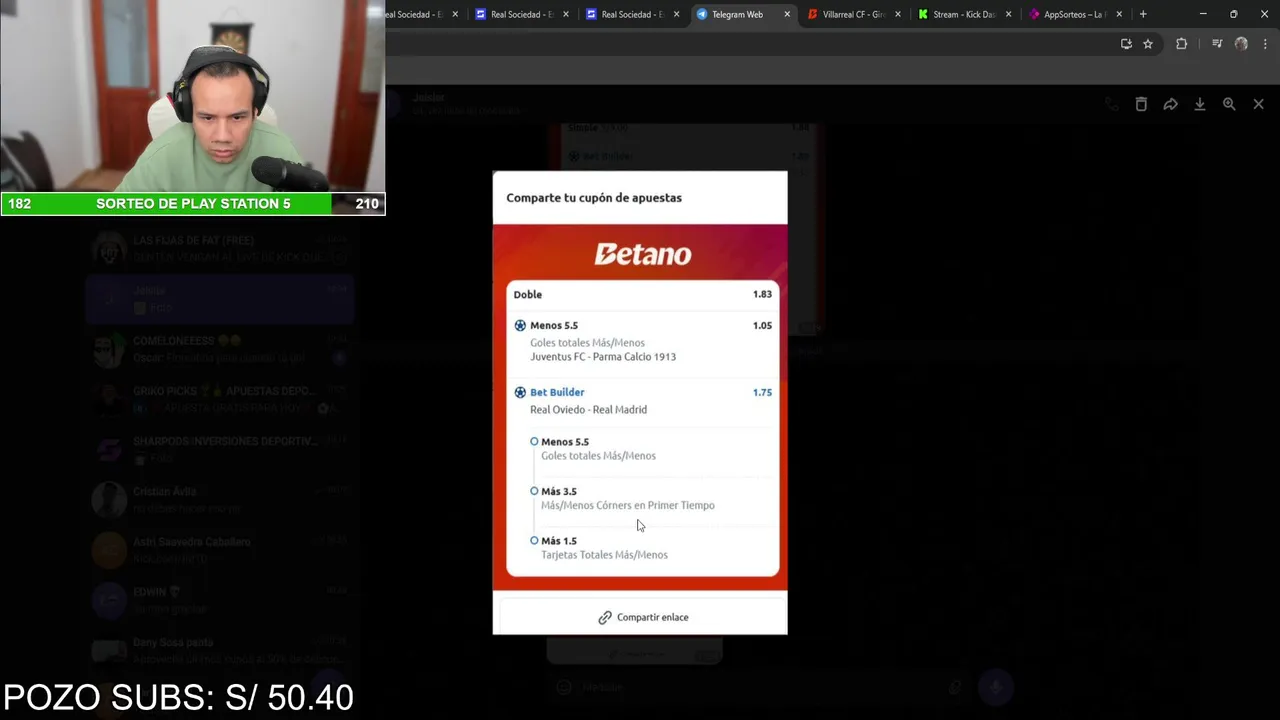This screenshot has height=720, width=1280.
Task: Open a new browser tab
Action: point(1143,14)
